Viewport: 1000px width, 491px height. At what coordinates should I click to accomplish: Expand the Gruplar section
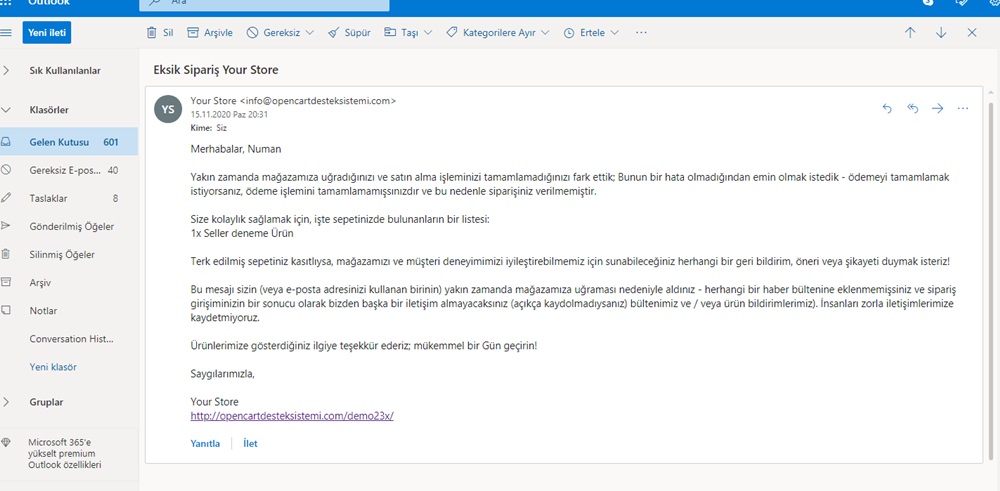click(6, 402)
